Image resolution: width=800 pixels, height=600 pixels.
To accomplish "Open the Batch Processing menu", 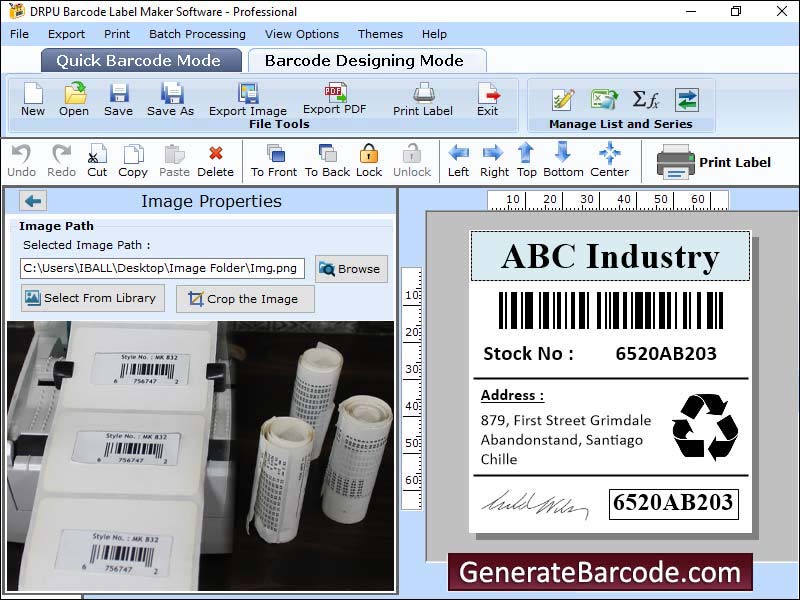I will [x=197, y=34].
